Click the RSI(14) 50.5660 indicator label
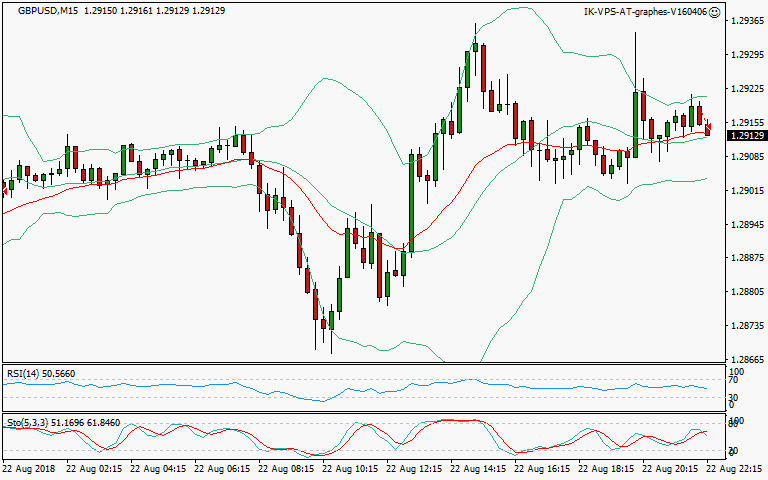Image resolution: width=768 pixels, height=480 pixels. (41, 374)
